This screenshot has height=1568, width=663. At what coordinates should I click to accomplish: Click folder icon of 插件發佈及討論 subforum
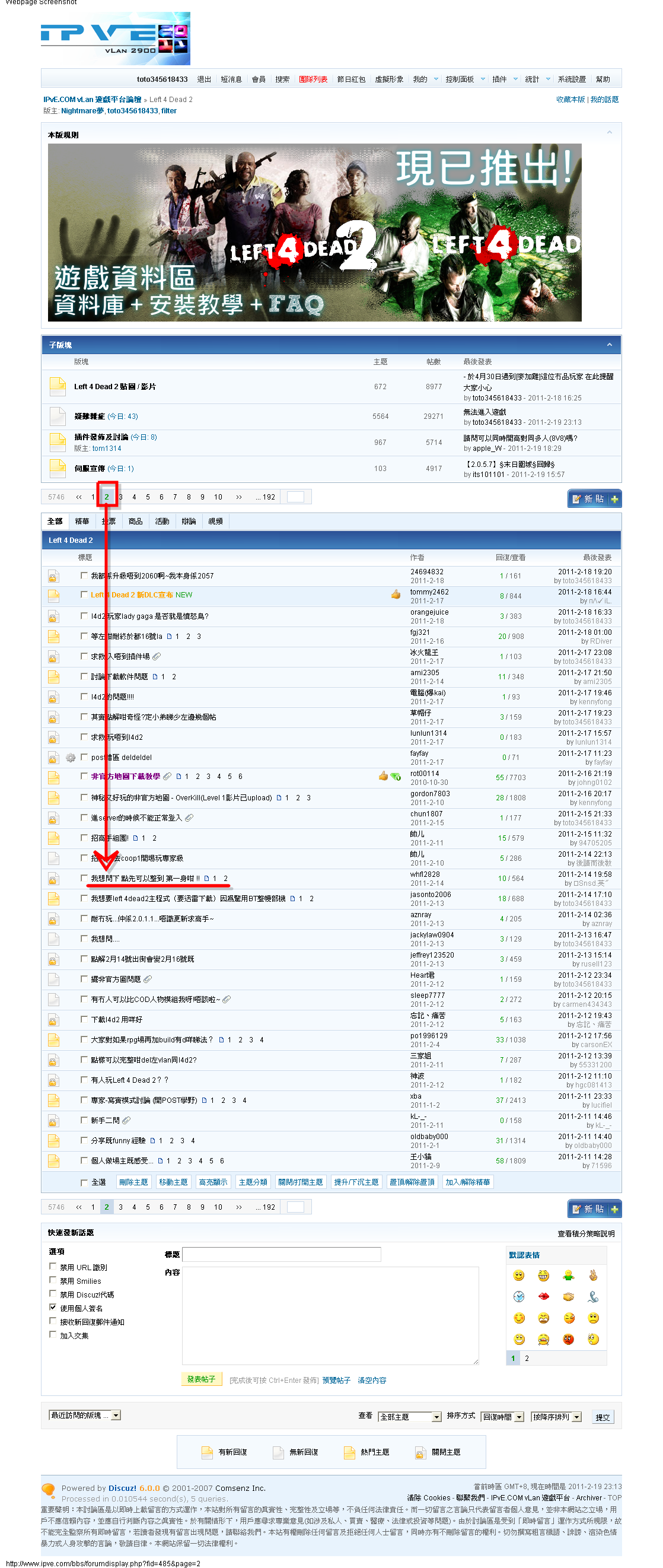click(x=57, y=442)
